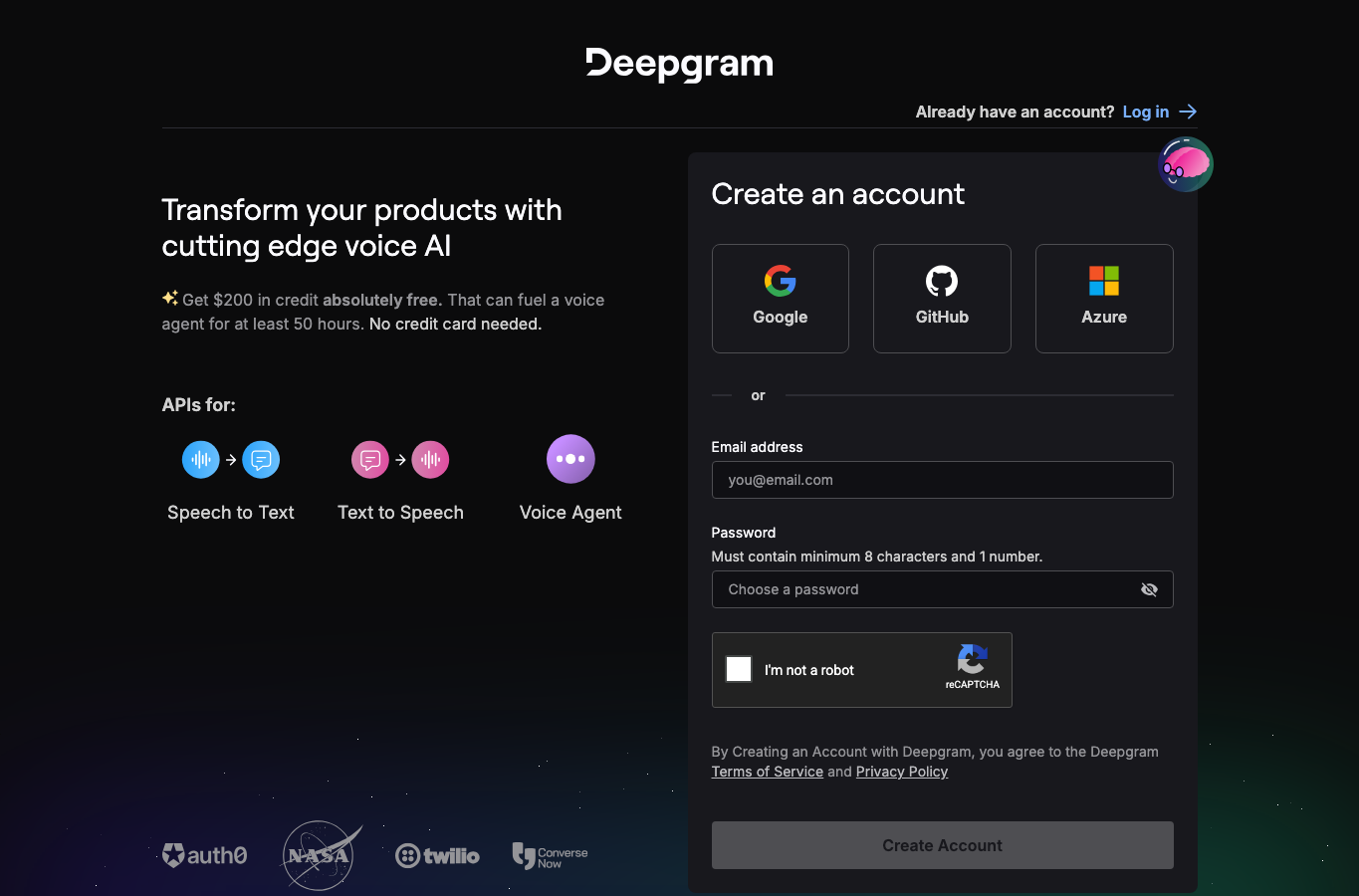Open the Terms of Service link

coord(768,772)
